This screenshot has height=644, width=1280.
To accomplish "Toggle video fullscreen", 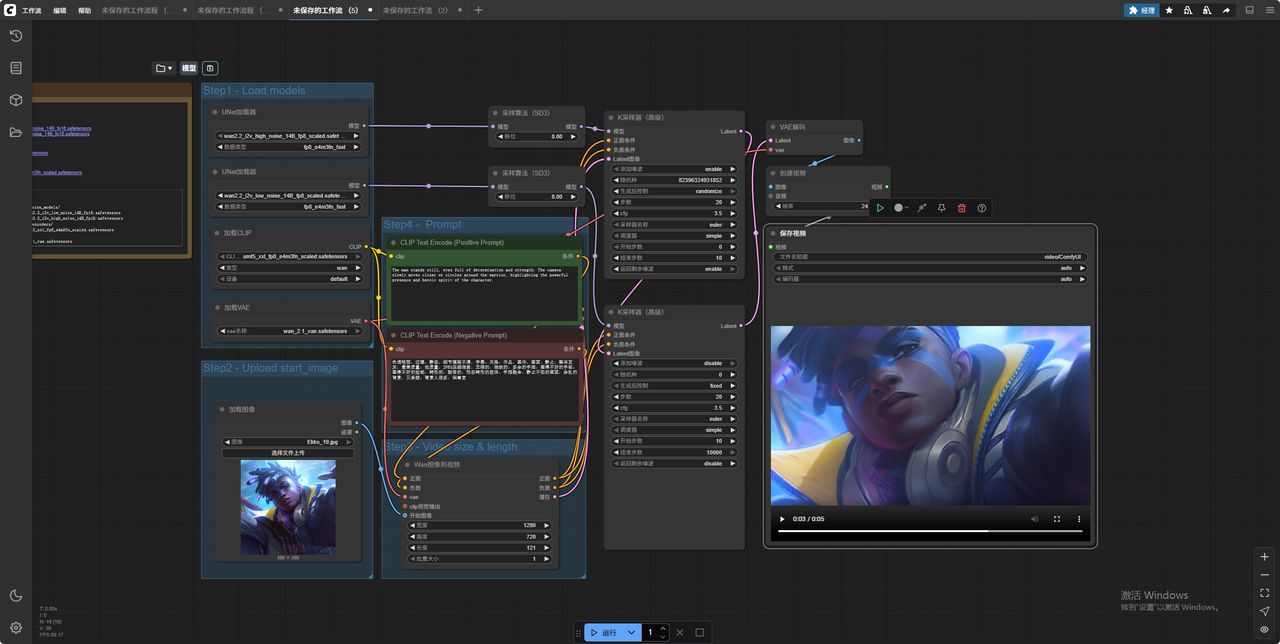I will [x=1057, y=519].
